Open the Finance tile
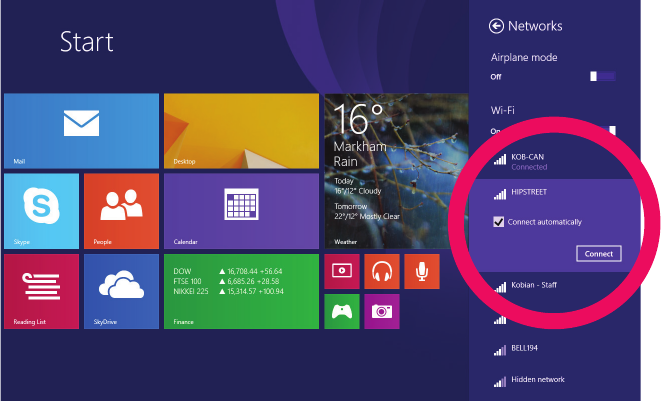Screen dimensions: 661x401 click(x=242, y=291)
